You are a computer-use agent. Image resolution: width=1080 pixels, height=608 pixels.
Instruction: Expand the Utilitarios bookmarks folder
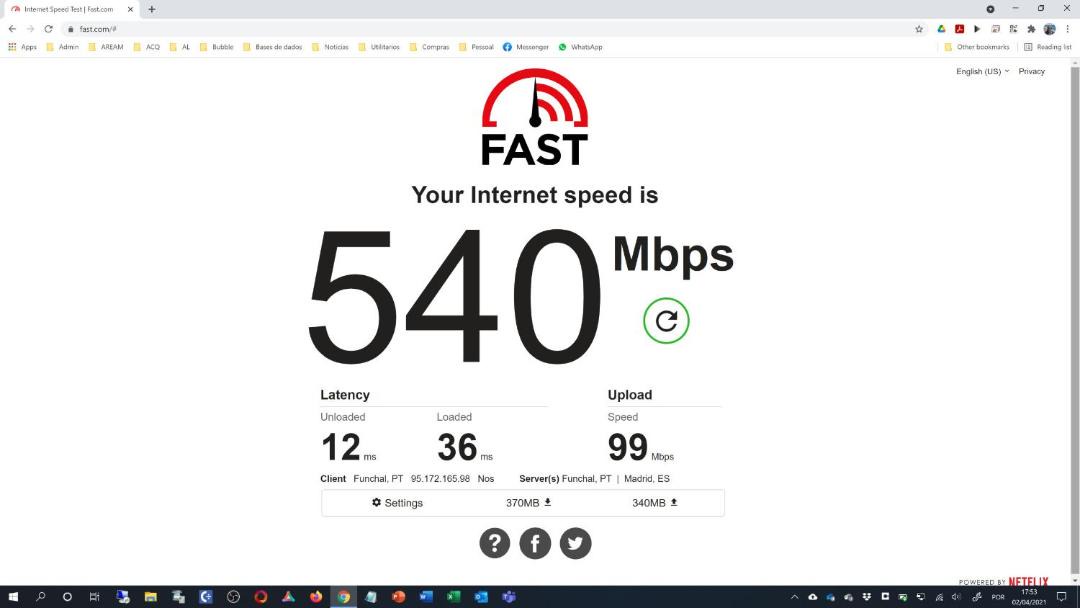[x=379, y=47]
